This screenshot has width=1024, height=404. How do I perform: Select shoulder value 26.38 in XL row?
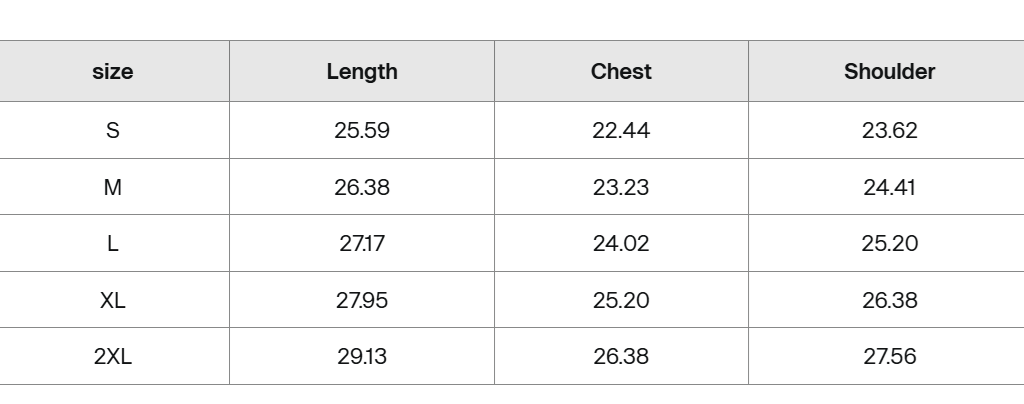(x=889, y=300)
